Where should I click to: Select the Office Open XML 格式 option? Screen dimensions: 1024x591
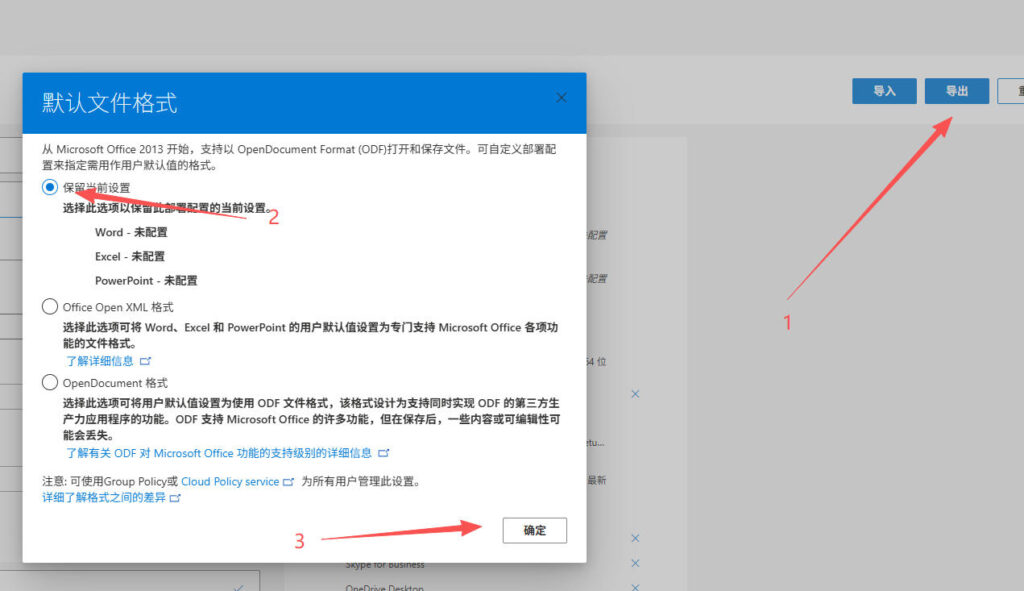click(x=49, y=307)
